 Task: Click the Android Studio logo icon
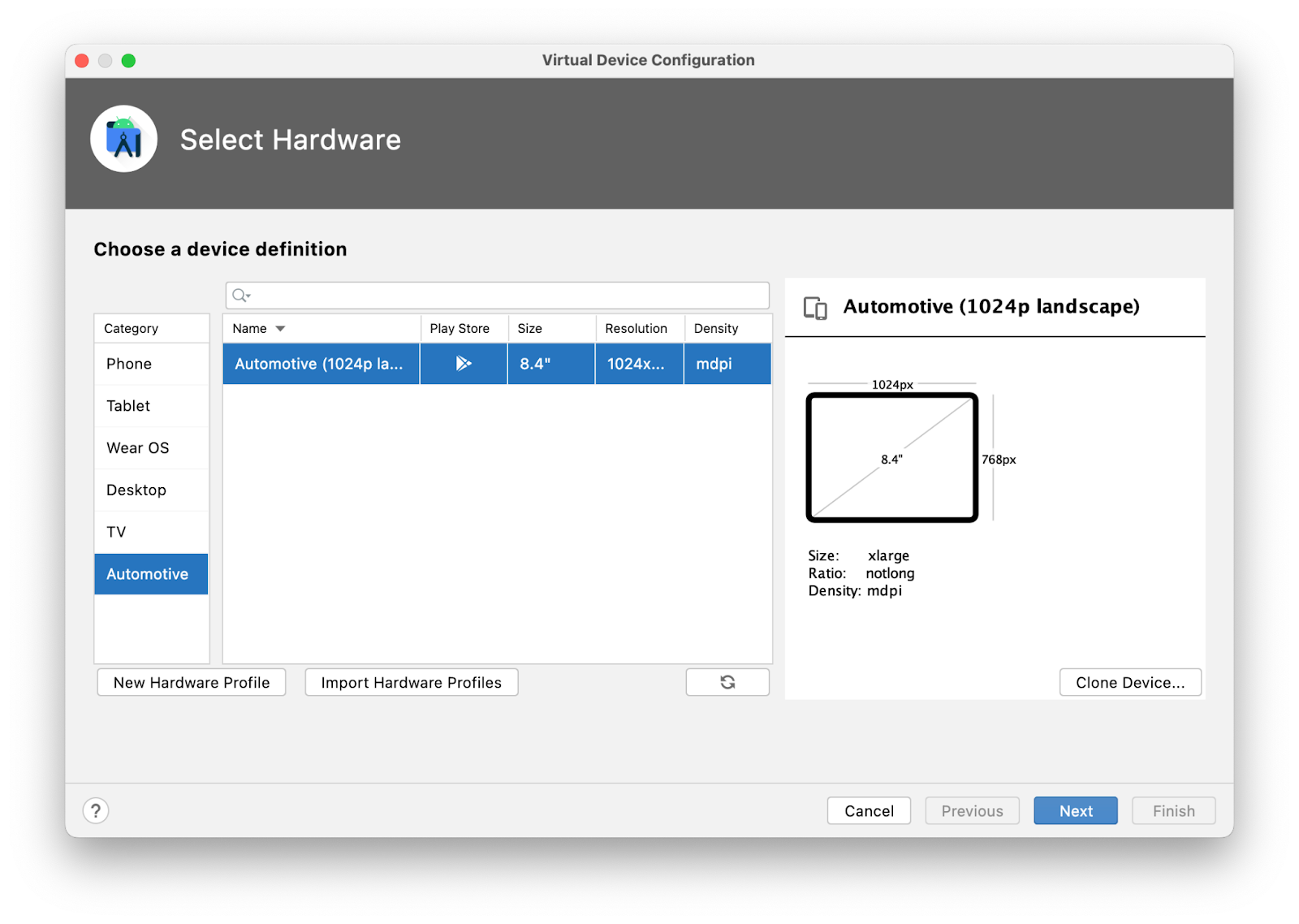[123, 139]
